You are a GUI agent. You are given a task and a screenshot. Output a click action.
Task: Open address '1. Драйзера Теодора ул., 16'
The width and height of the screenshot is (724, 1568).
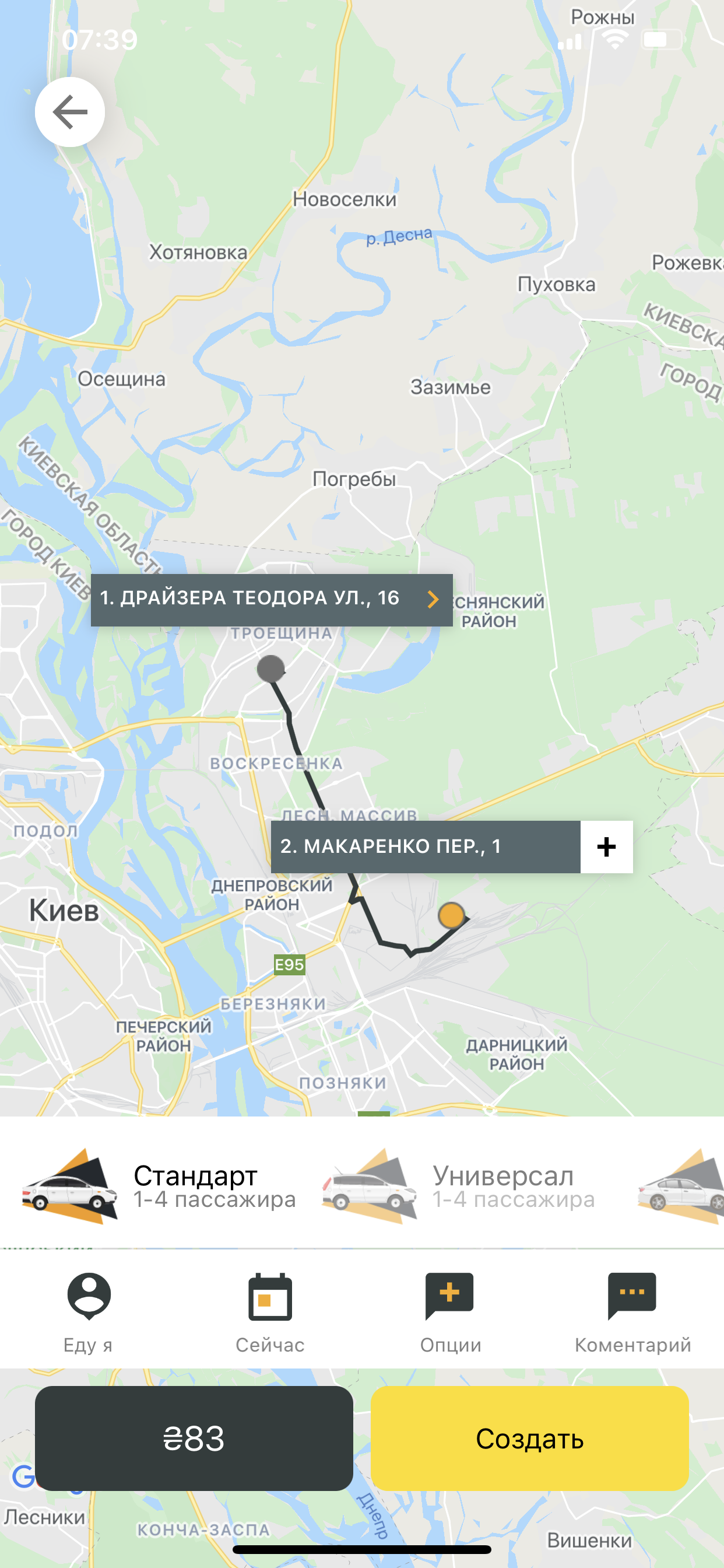pos(271,600)
